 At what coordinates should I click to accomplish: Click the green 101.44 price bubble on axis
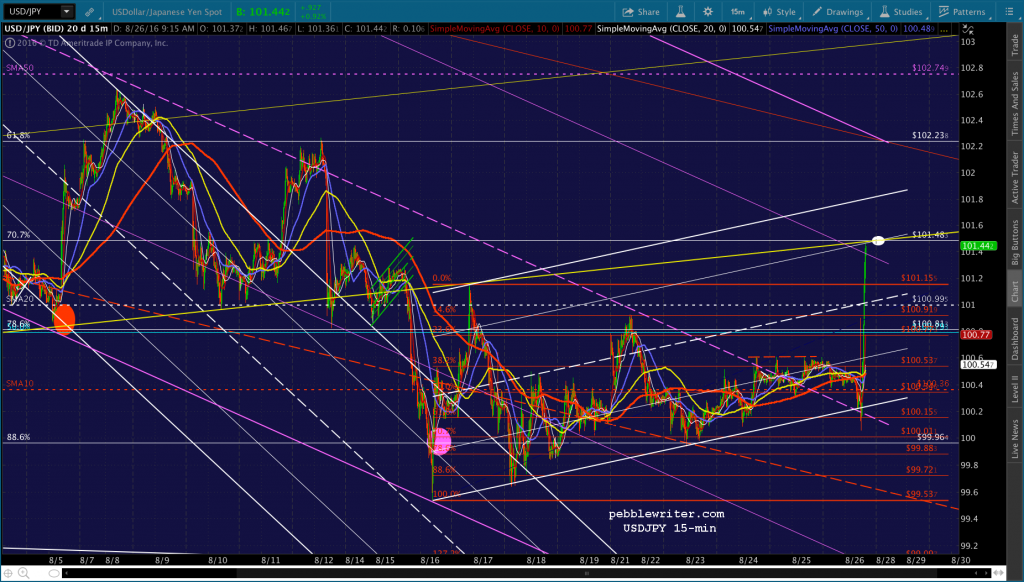(x=977, y=246)
